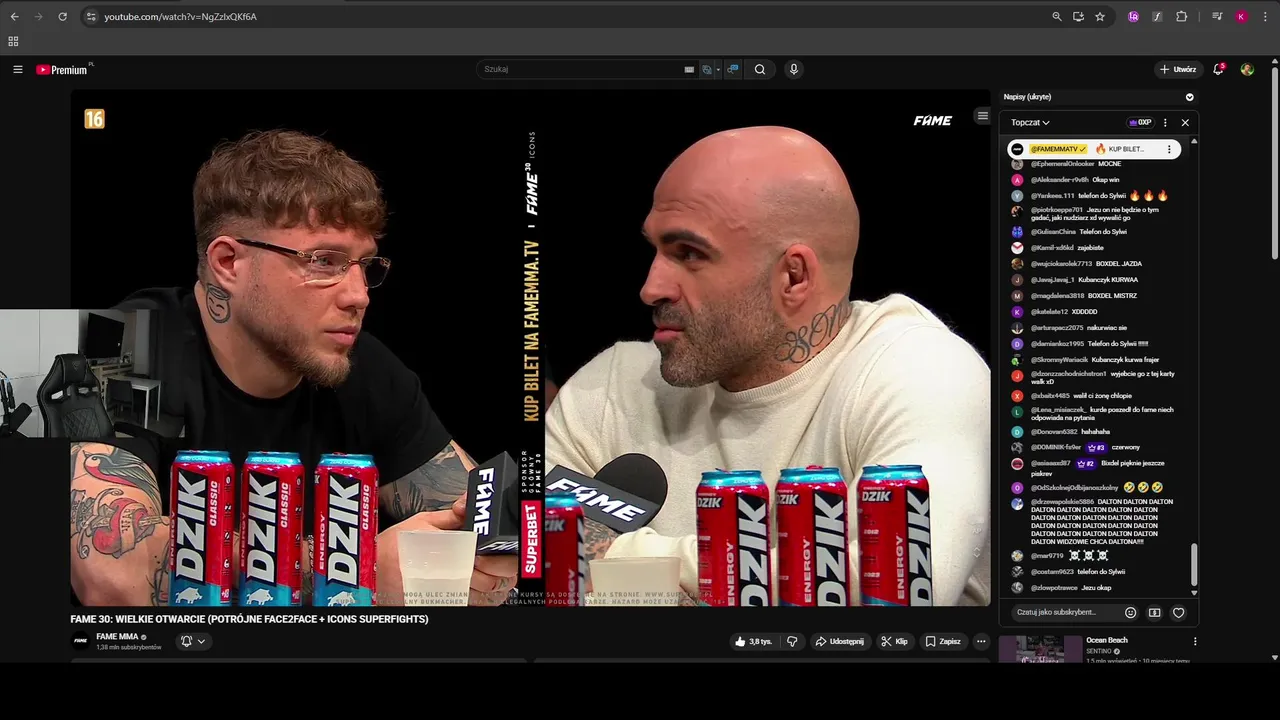Open the Chrome profile avatar K

(x=1241, y=17)
